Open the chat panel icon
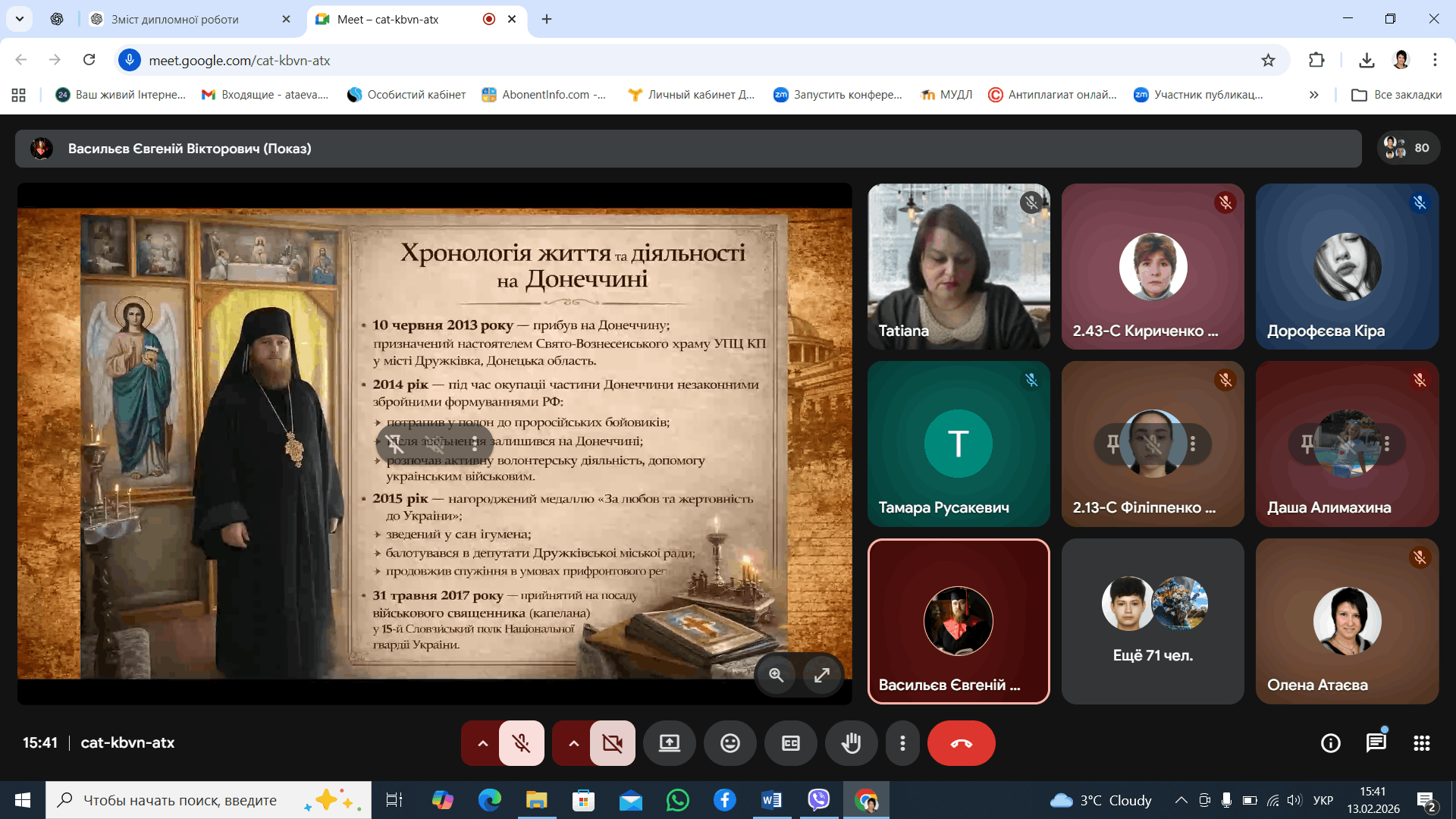The image size is (1456, 819). [1376, 743]
